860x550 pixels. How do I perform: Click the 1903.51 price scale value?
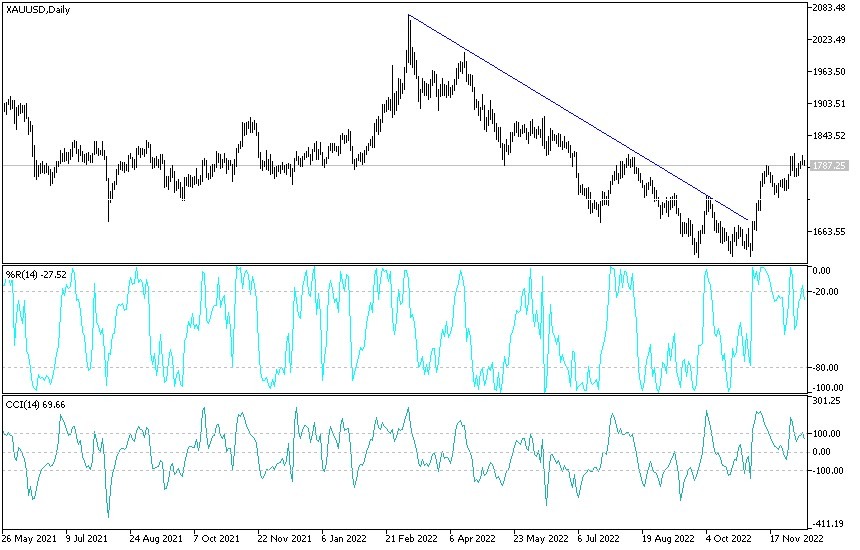point(829,104)
